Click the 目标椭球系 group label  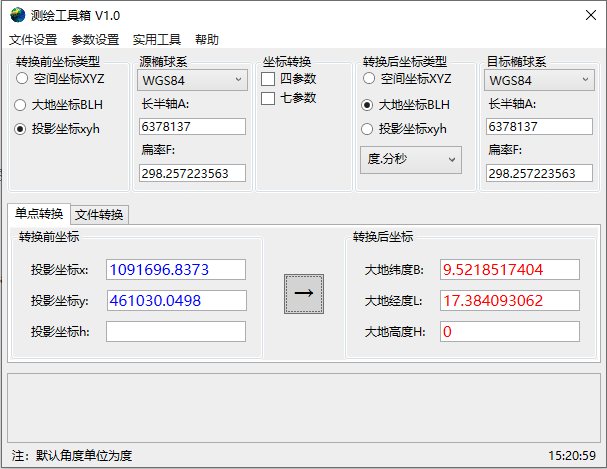(516, 62)
